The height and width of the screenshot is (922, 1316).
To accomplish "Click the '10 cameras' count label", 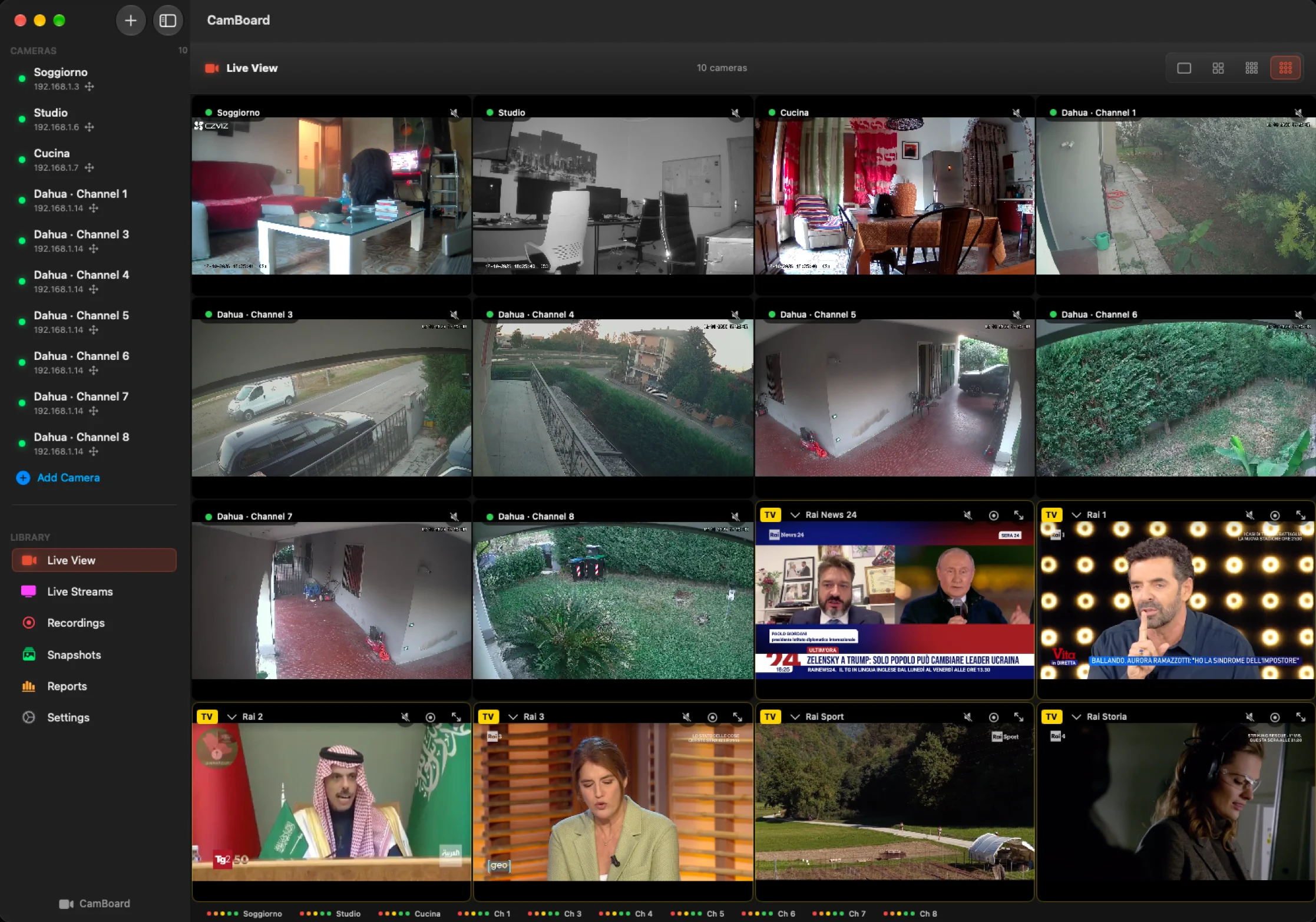I will pos(722,68).
